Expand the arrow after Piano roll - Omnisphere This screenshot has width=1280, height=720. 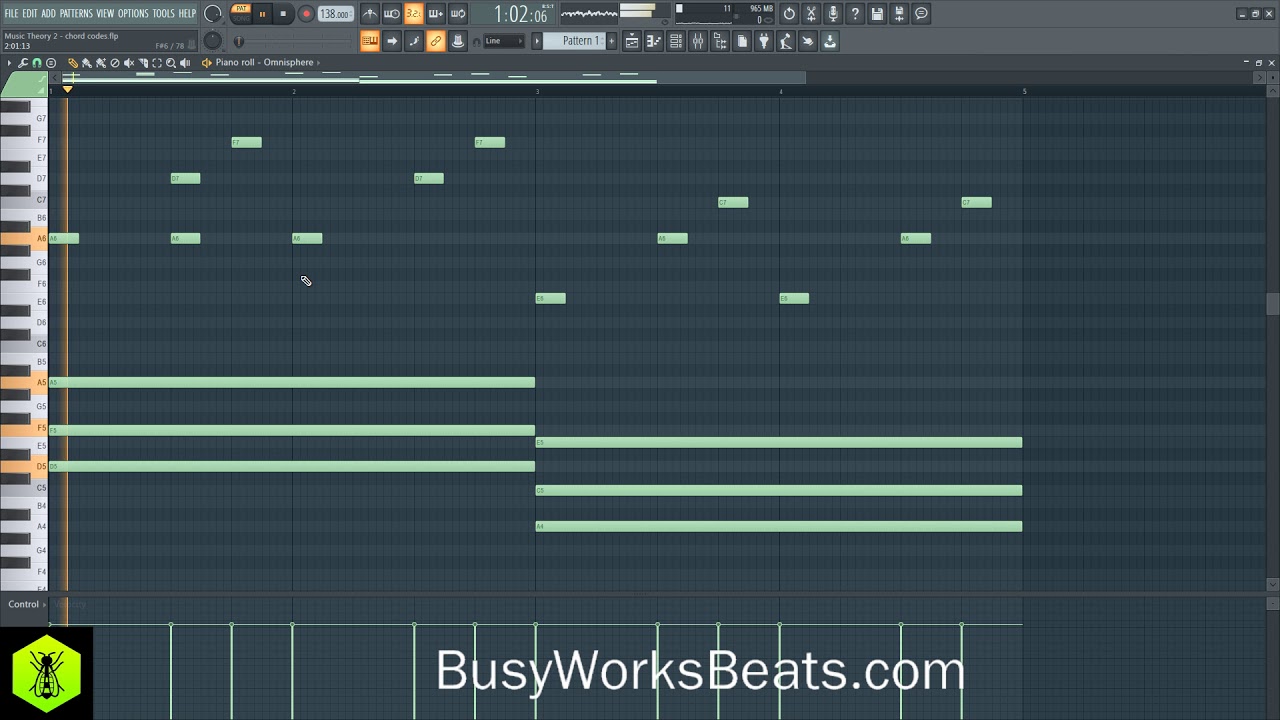318,63
